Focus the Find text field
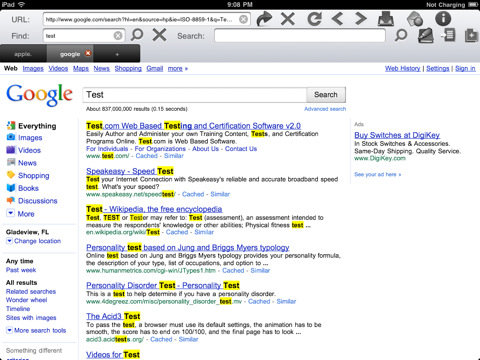 click(x=84, y=36)
